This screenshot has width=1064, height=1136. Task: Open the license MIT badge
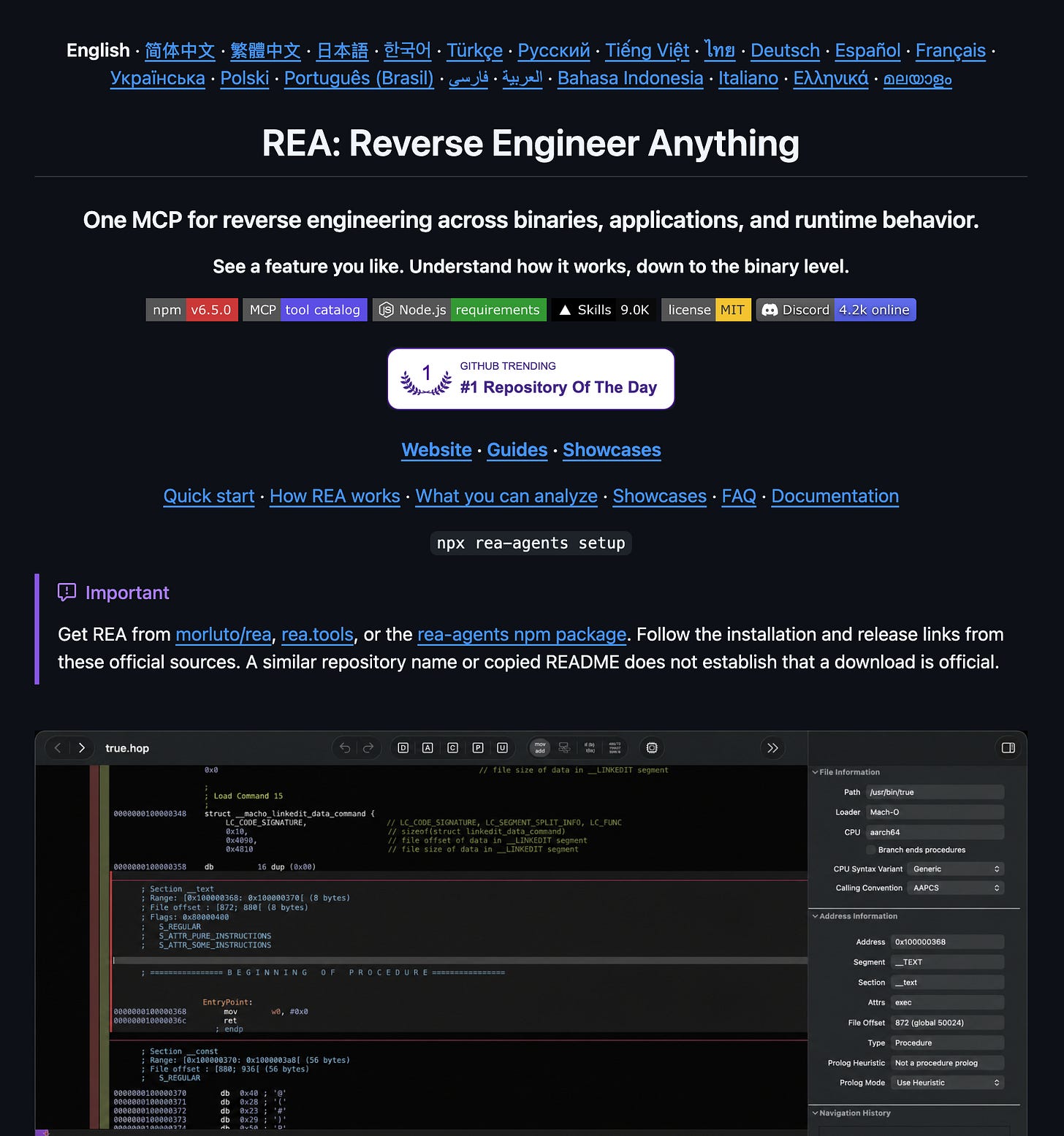coord(706,310)
